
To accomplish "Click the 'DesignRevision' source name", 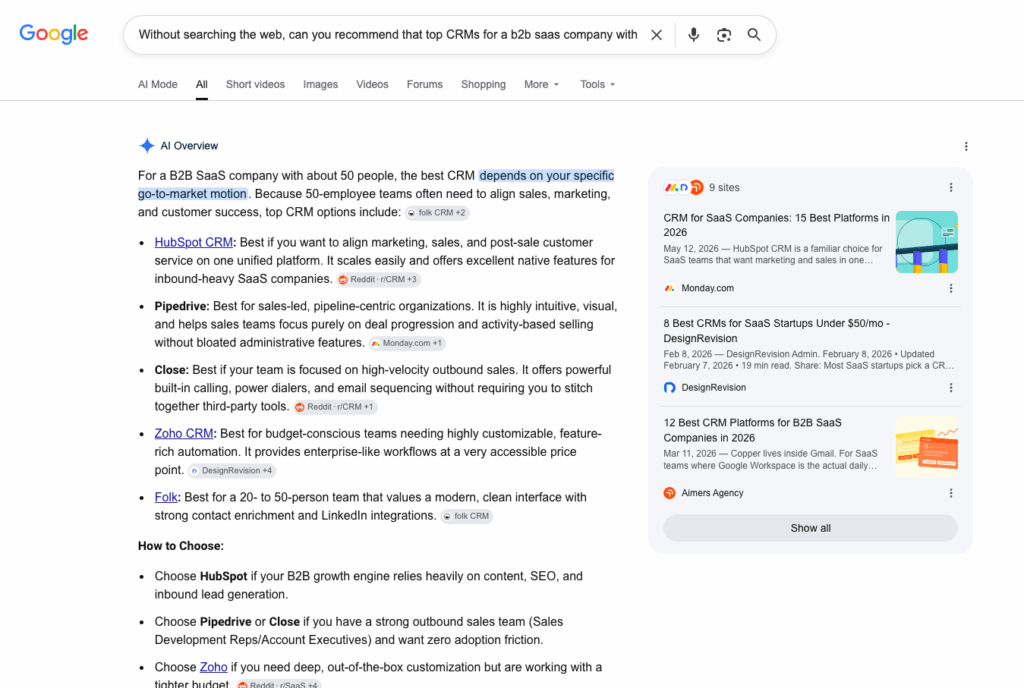I will tap(713, 388).
